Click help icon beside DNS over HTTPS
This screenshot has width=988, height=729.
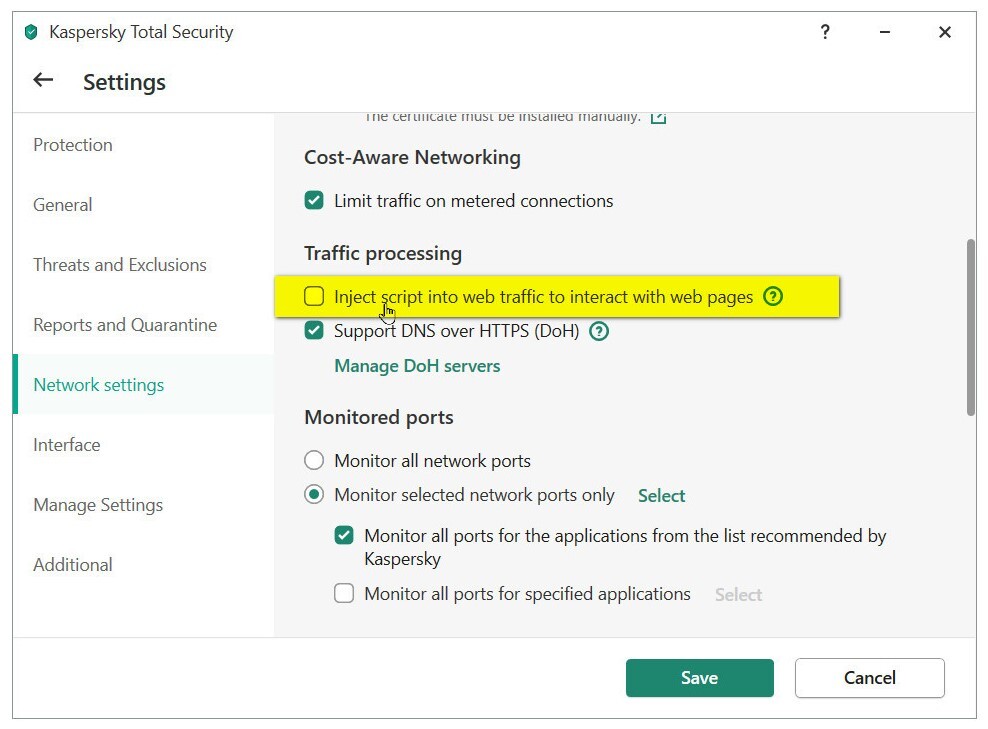point(599,331)
